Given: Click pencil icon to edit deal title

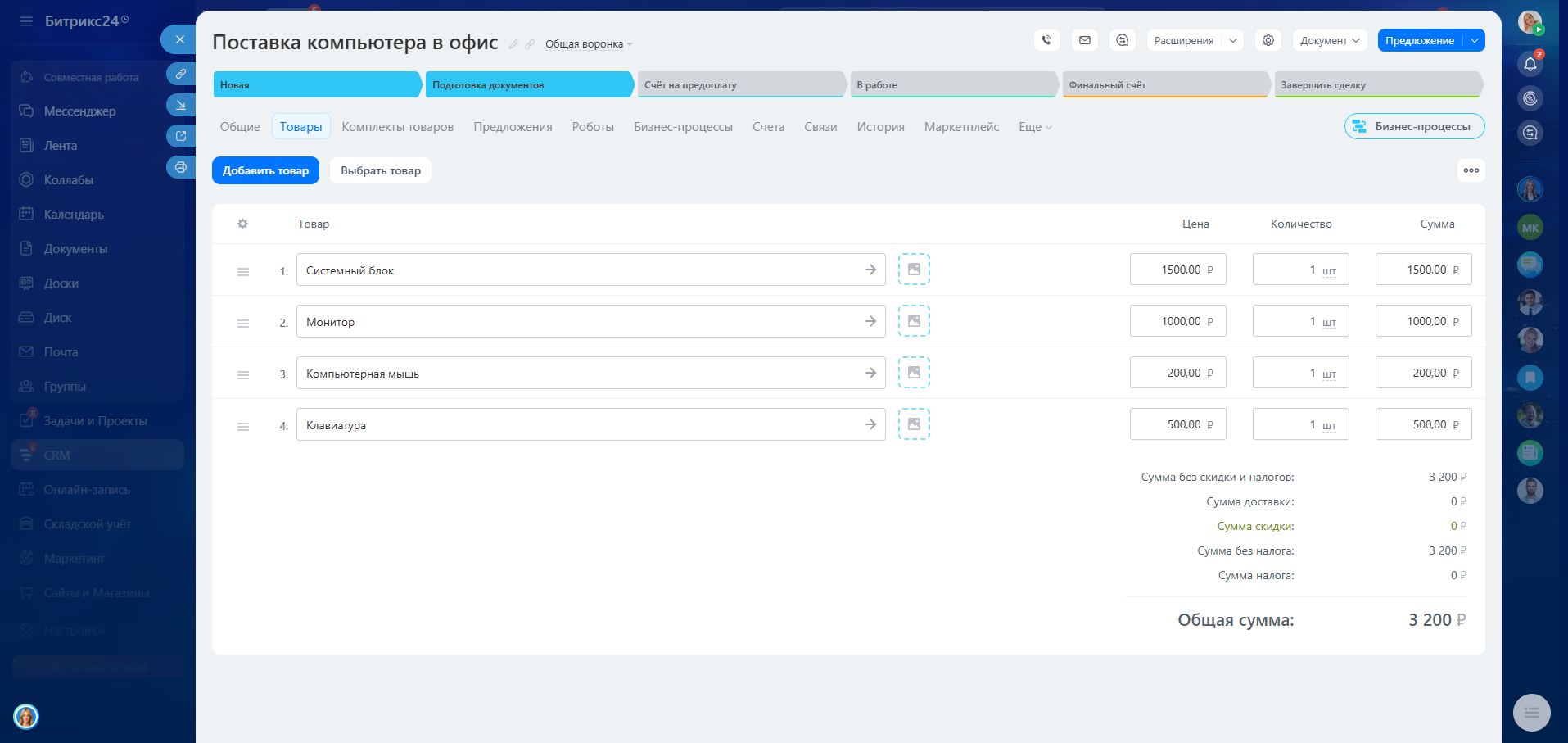Looking at the screenshot, I should (x=513, y=44).
